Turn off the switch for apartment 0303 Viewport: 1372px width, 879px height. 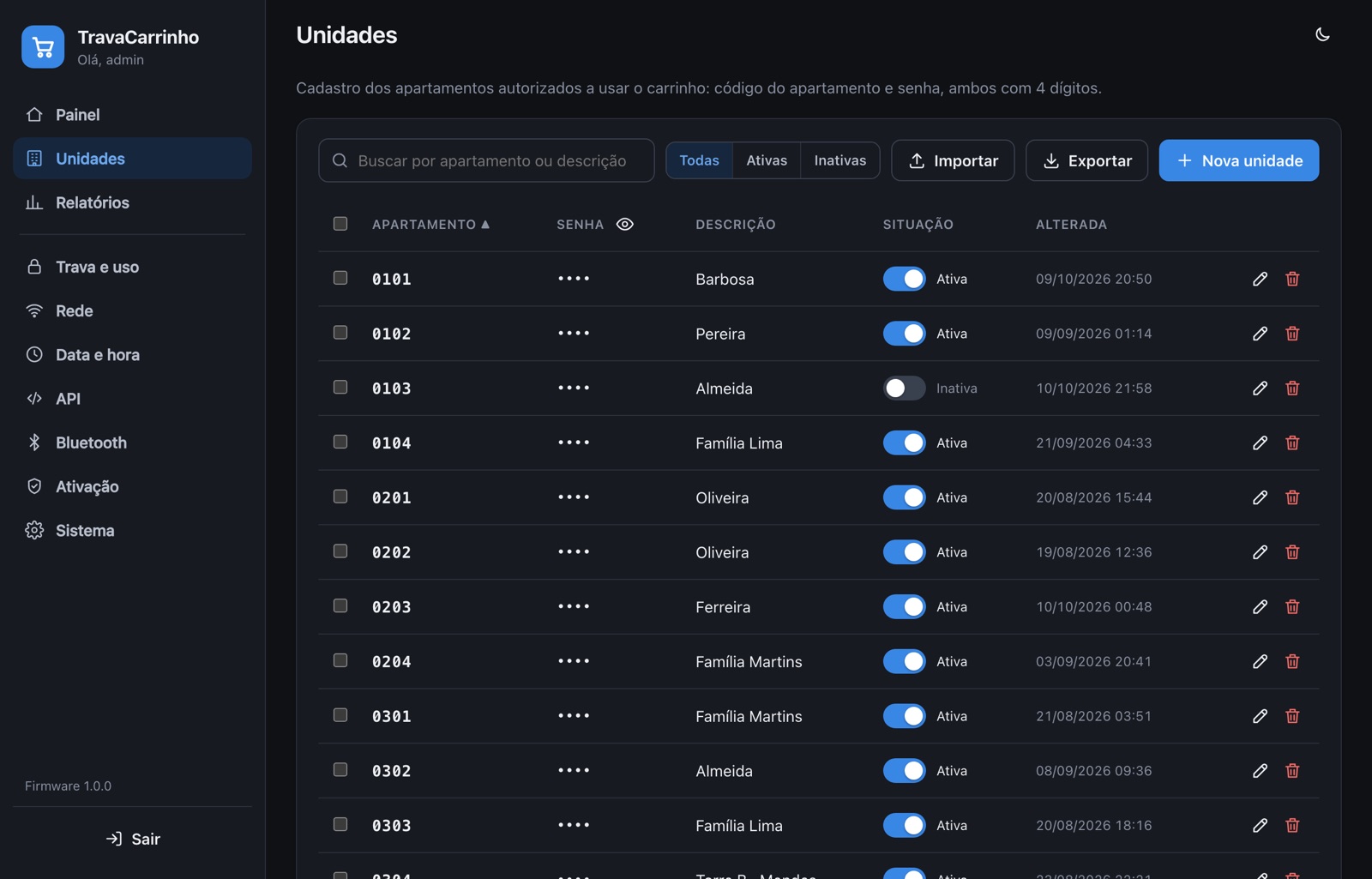[x=904, y=826]
